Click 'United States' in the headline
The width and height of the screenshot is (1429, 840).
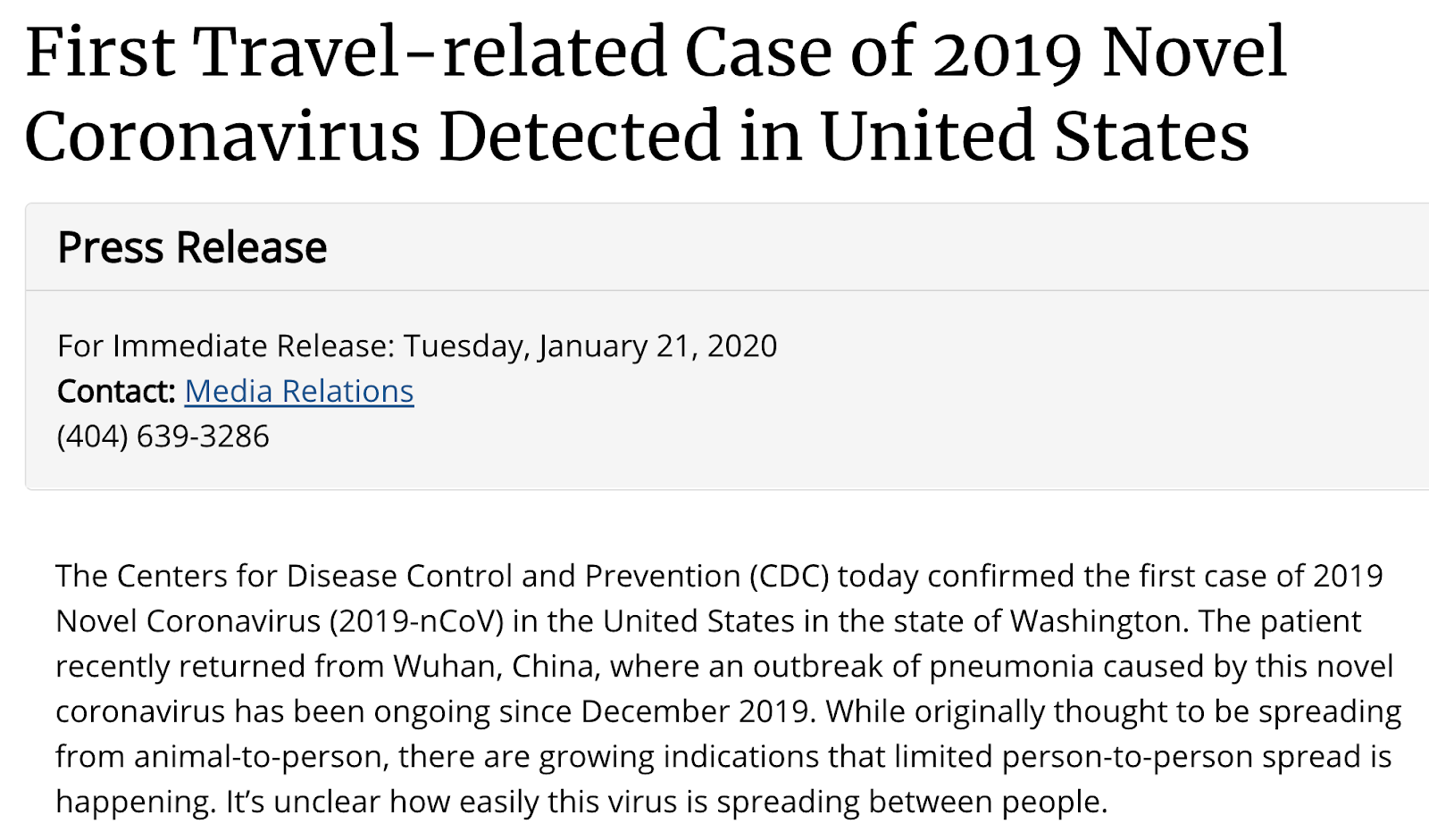[x=1035, y=136]
